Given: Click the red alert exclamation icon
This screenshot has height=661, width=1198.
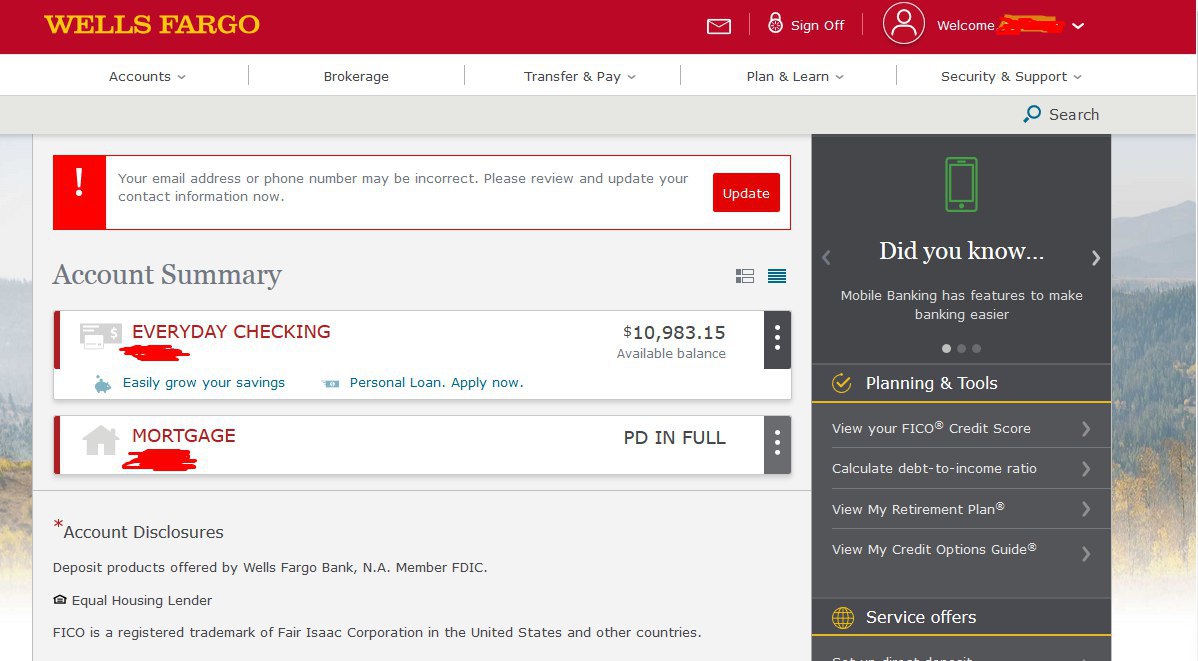Looking at the screenshot, I should (79, 192).
